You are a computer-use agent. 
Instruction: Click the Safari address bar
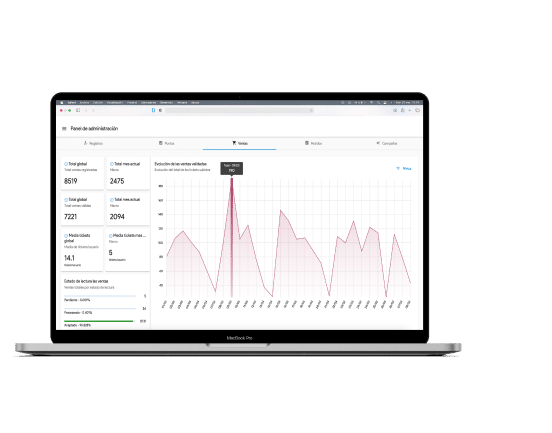pyautogui.click(x=239, y=110)
